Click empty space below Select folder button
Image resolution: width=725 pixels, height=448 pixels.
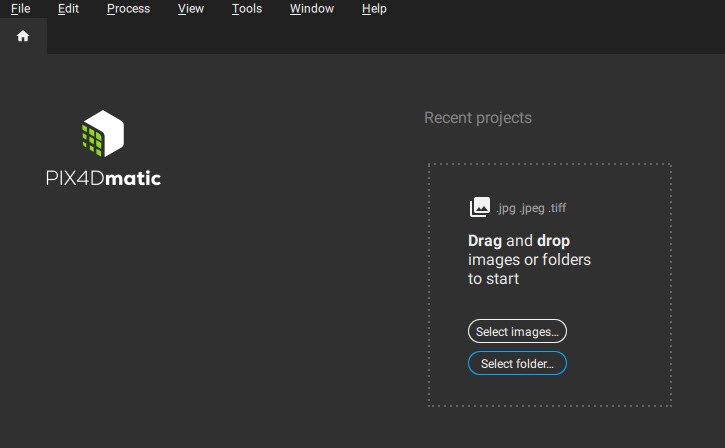coord(517,390)
